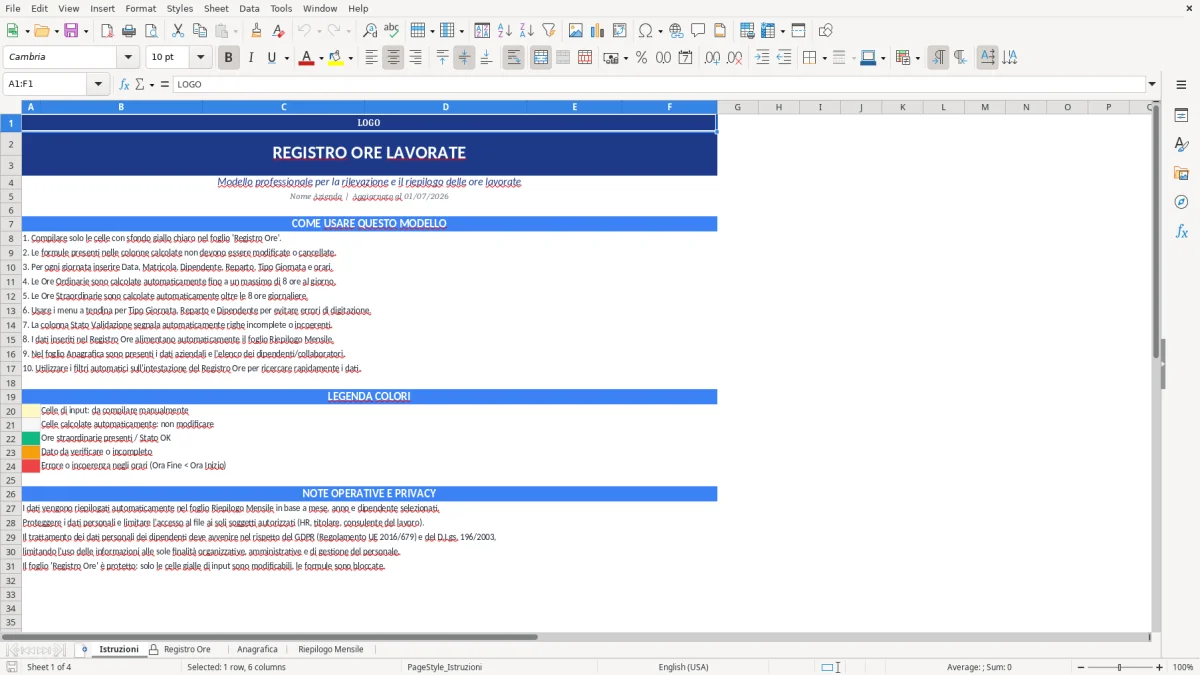1200x675 pixels.
Task: Open Background Color dropdown arrow
Action: [350, 58]
